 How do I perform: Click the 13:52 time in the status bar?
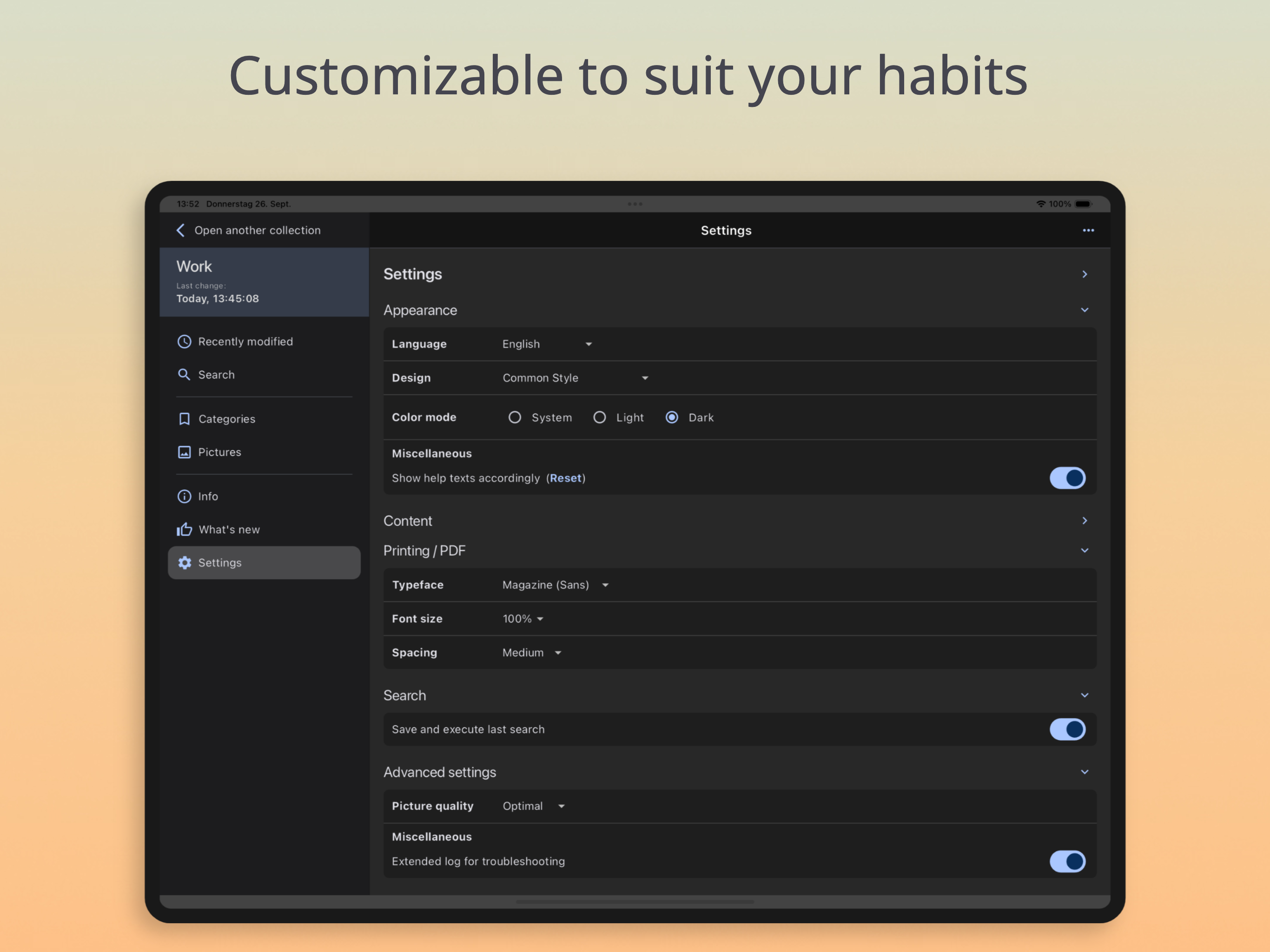(x=188, y=204)
